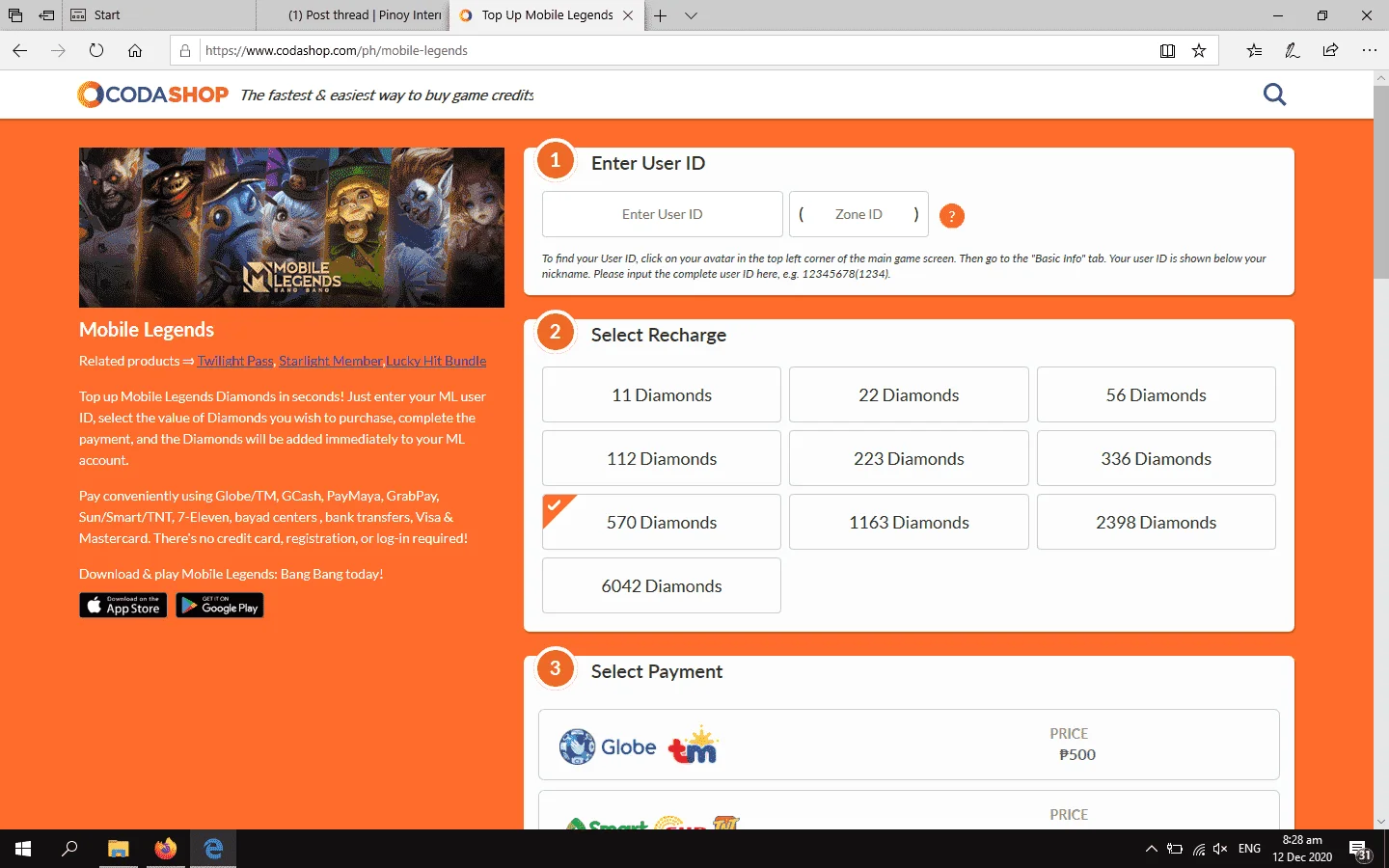1389x868 pixels.
Task: Show tab previews chevron
Action: pyautogui.click(x=691, y=15)
